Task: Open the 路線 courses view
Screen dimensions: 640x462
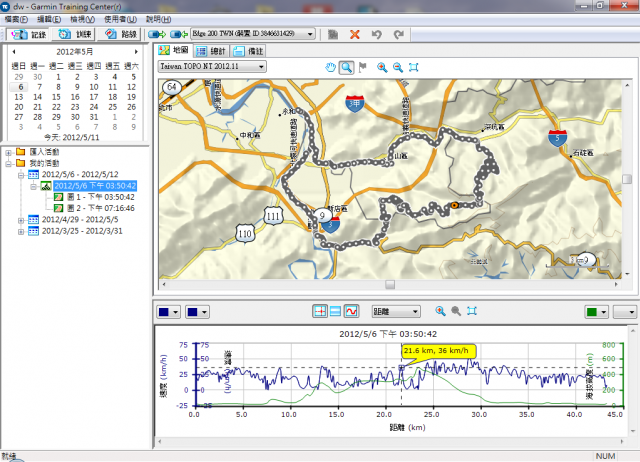Action: (x=120, y=34)
